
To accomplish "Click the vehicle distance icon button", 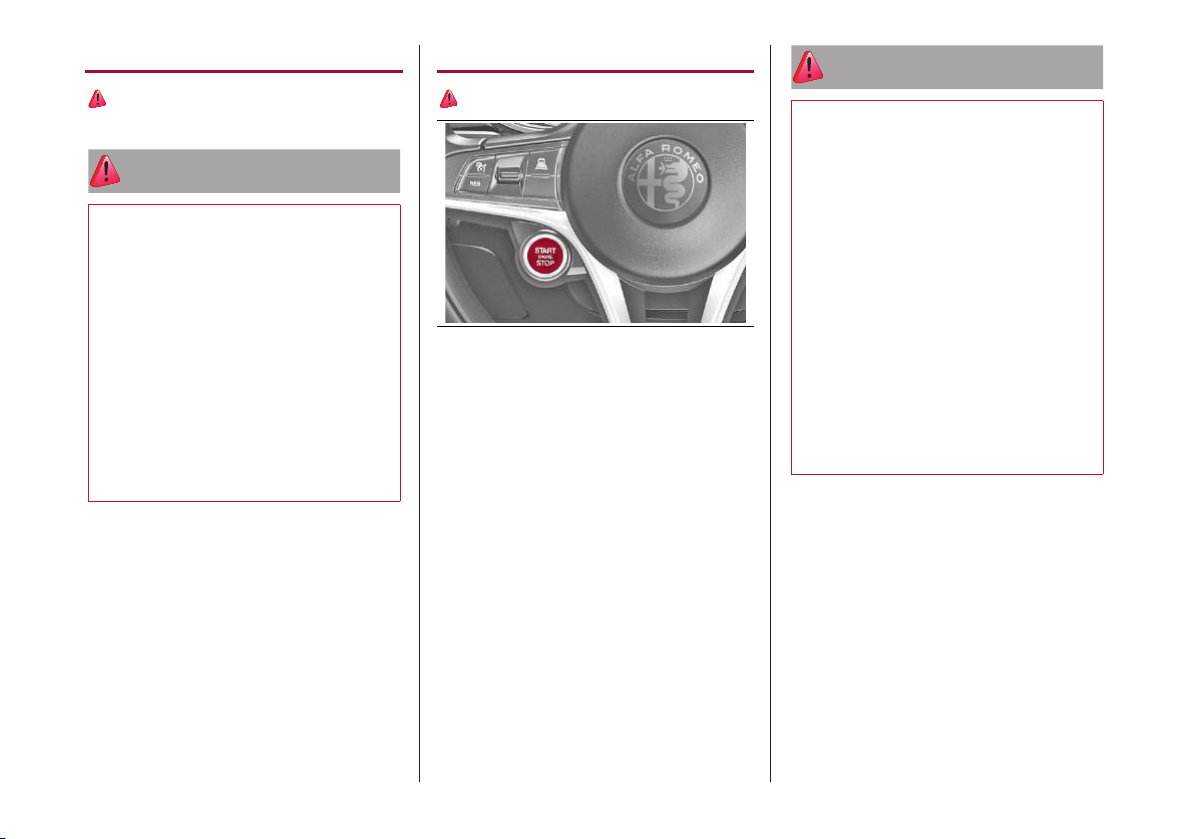I will (541, 163).
